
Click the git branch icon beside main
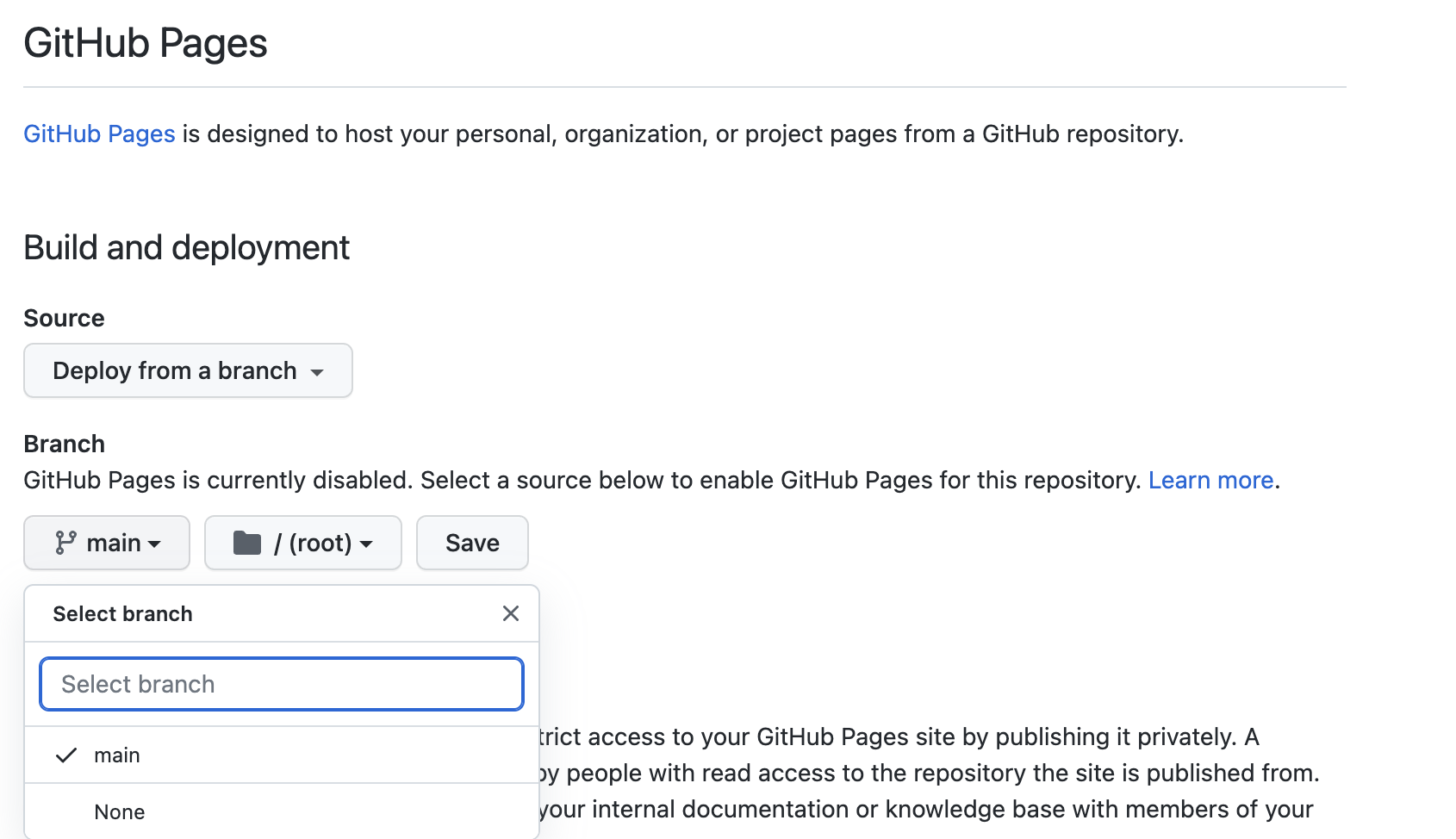tap(65, 543)
